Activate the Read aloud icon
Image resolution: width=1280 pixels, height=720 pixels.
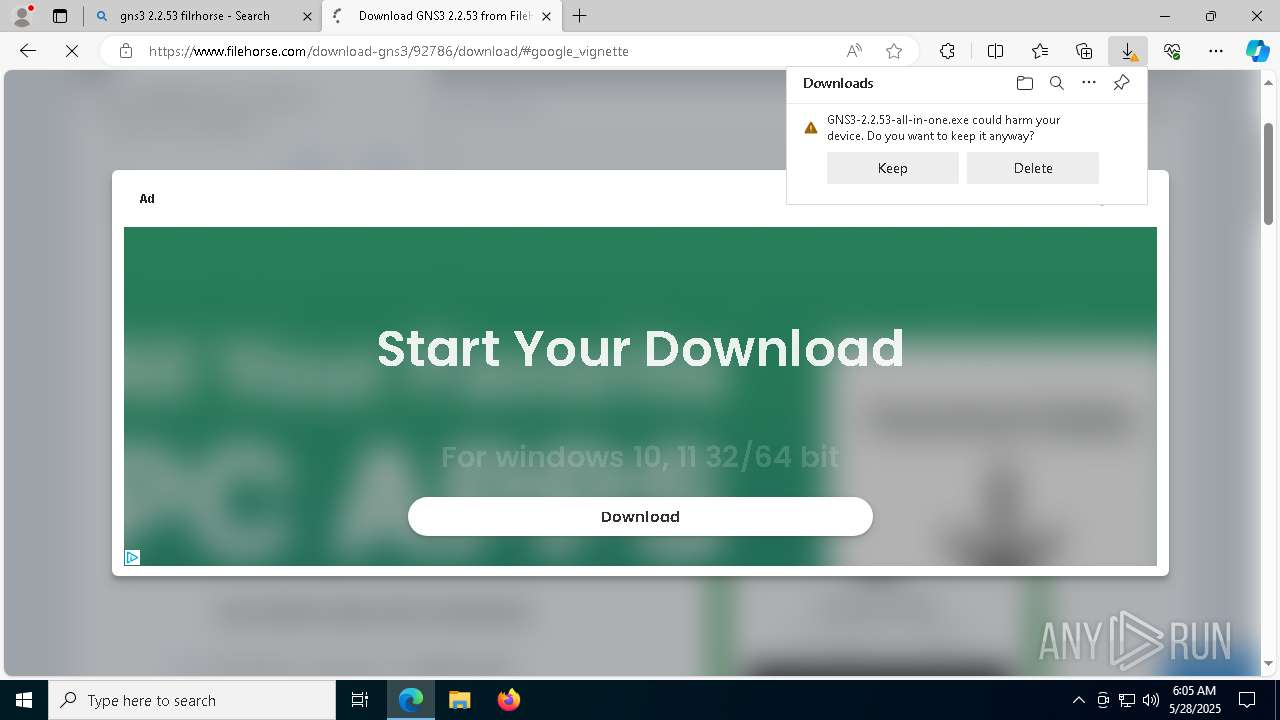tap(854, 51)
